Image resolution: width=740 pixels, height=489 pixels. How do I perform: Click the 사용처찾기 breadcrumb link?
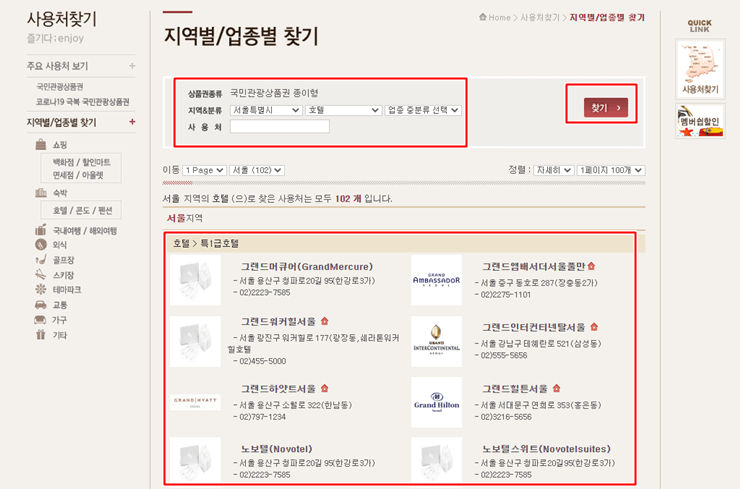click(540, 17)
